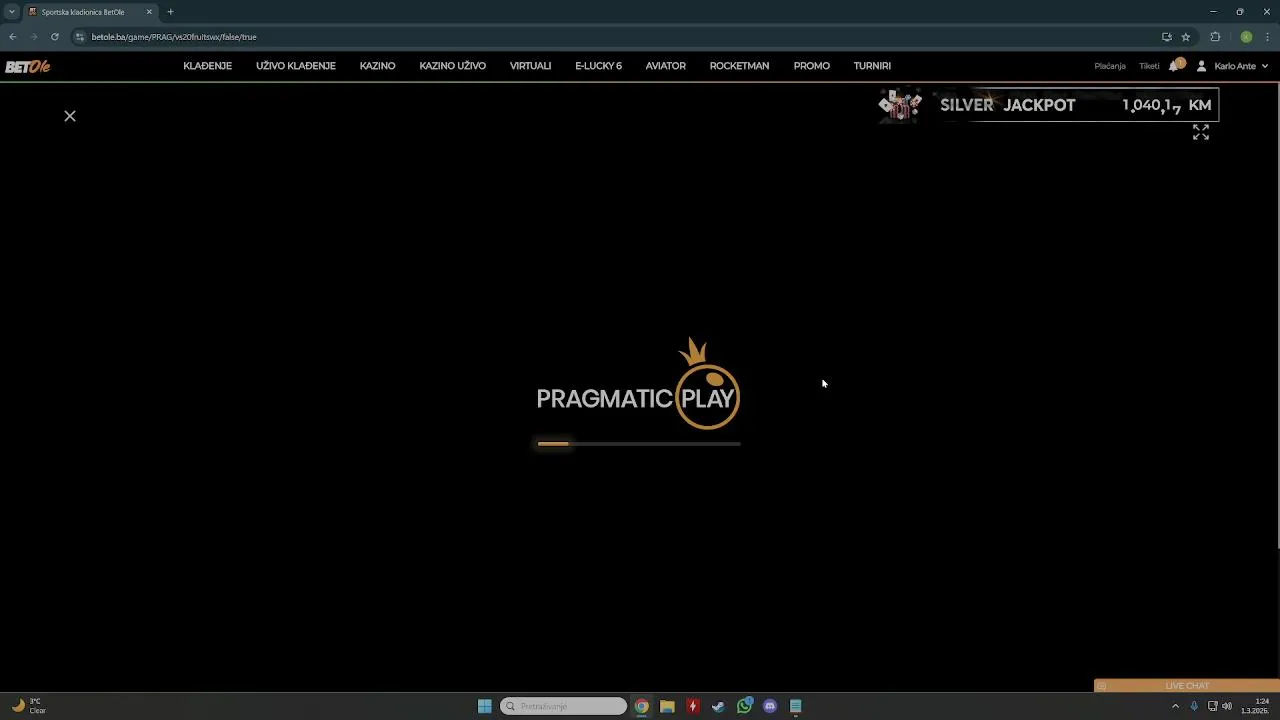
Task: Click the Silver Jackpot banner
Action: 1048,105
